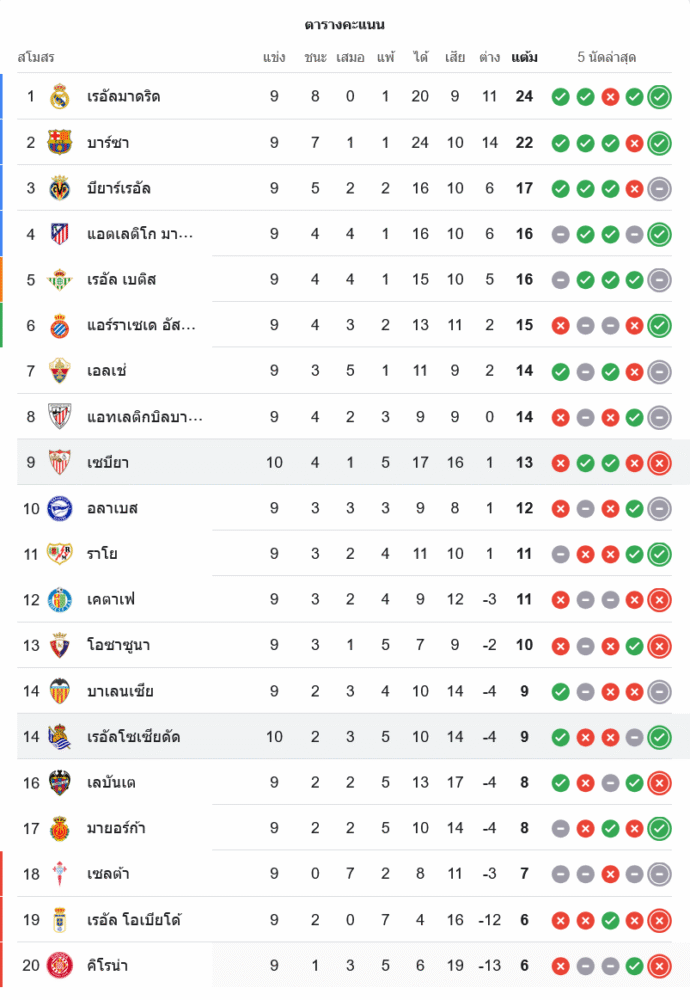Image resolution: width=690 pixels, height=1000 pixels.
Task: Click the Atlético Madrid crest icon
Action: click(60, 234)
